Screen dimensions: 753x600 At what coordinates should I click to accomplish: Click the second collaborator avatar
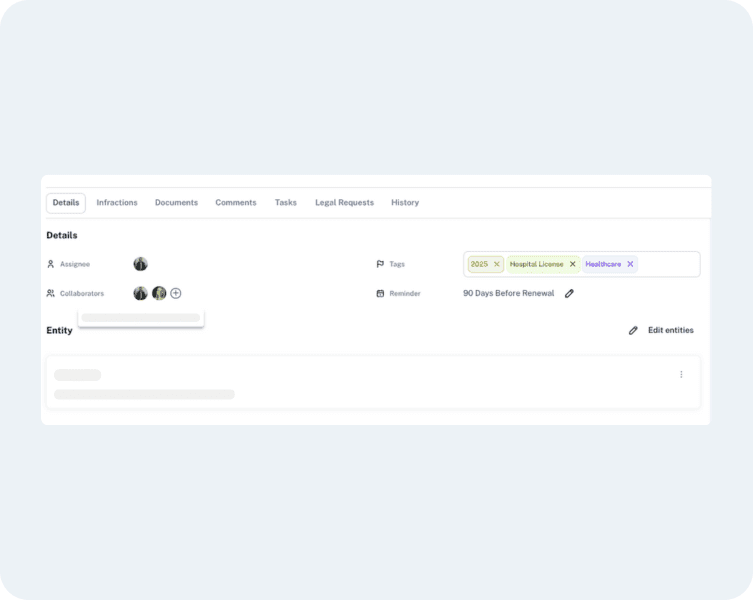click(159, 293)
